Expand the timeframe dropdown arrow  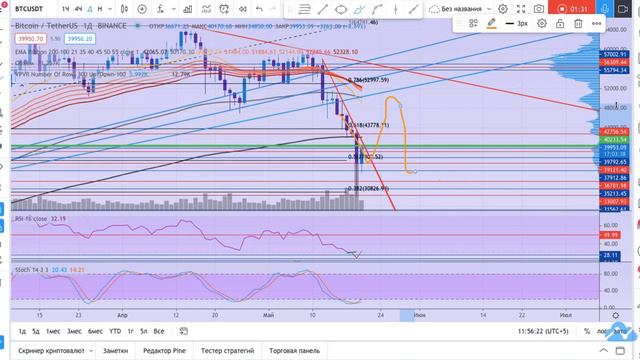click(x=109, y=9)
